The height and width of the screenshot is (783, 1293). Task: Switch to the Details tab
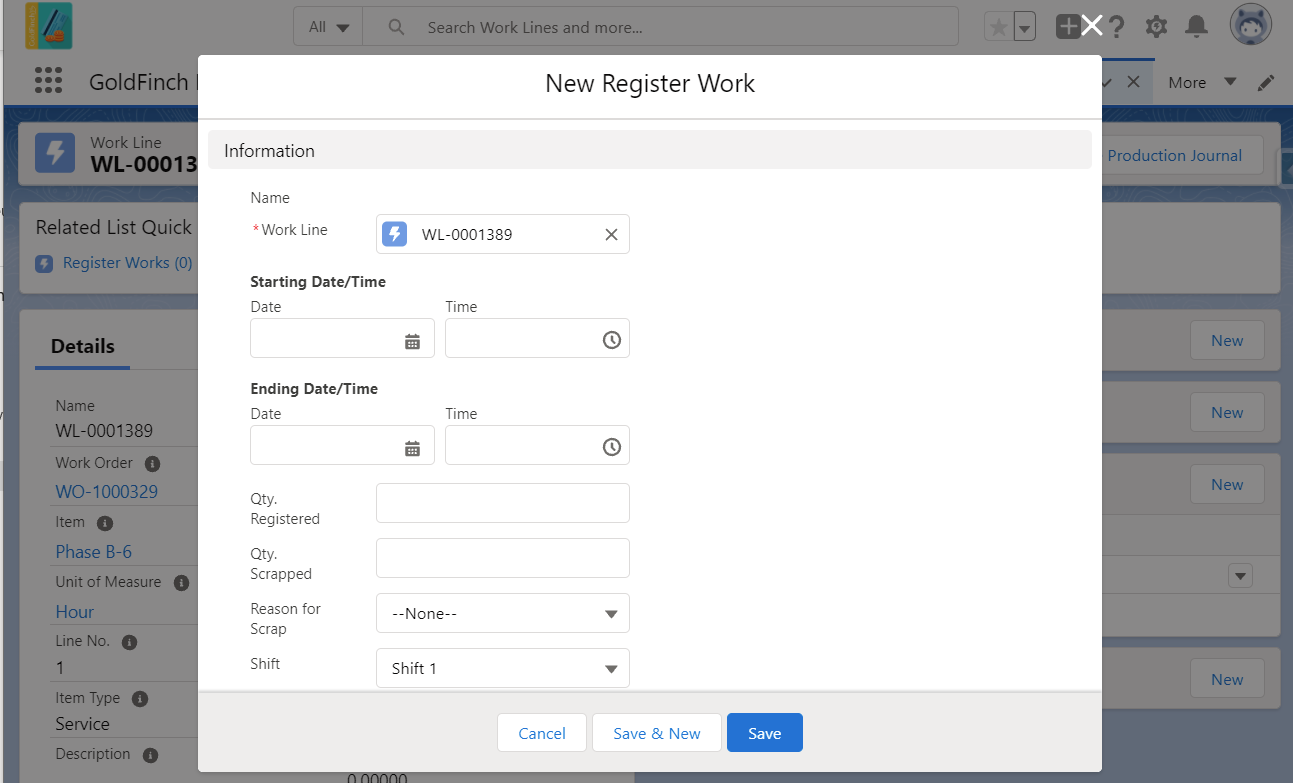coord(83,346)
